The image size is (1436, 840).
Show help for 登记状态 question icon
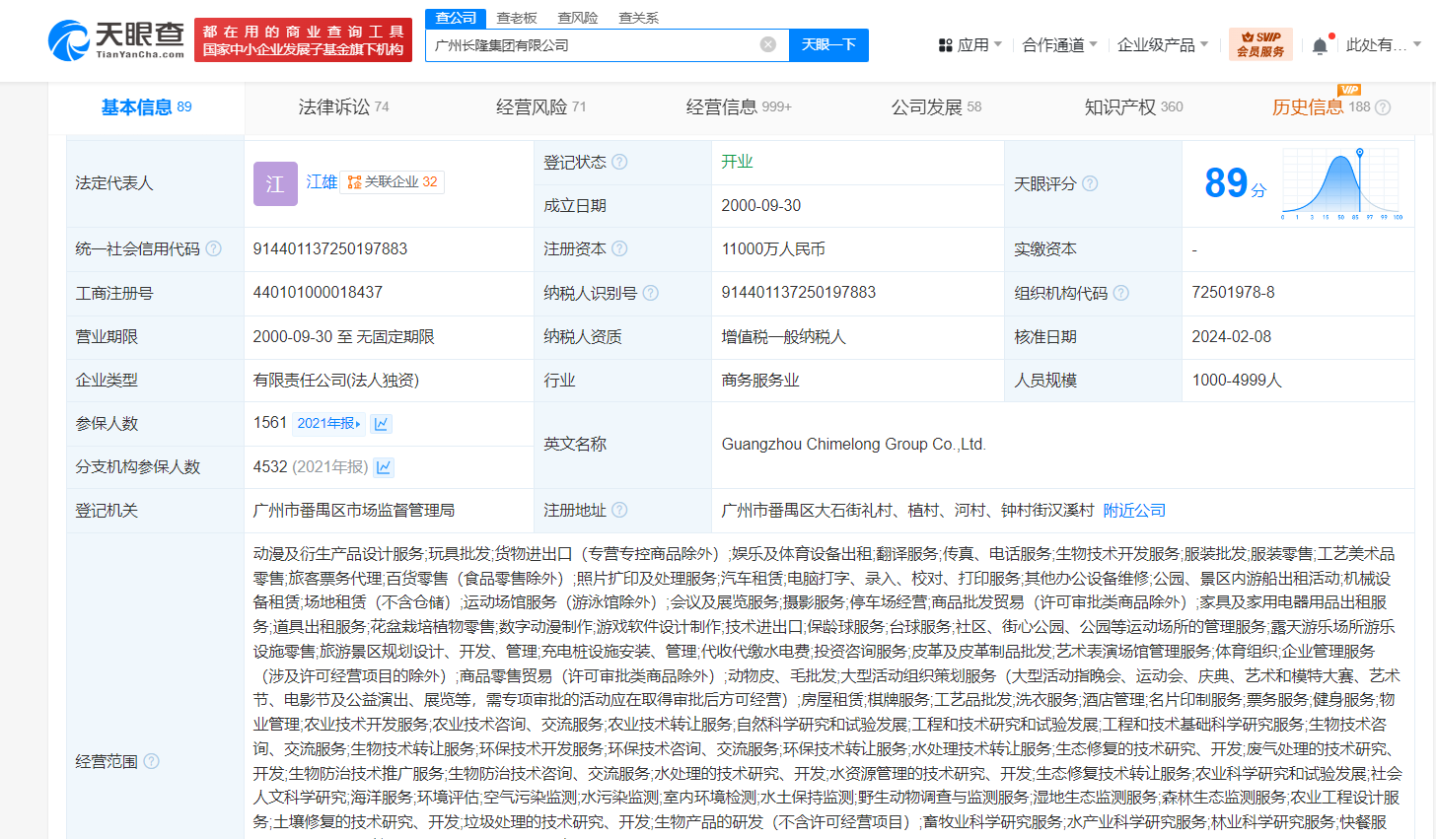(x=619, y=162)
